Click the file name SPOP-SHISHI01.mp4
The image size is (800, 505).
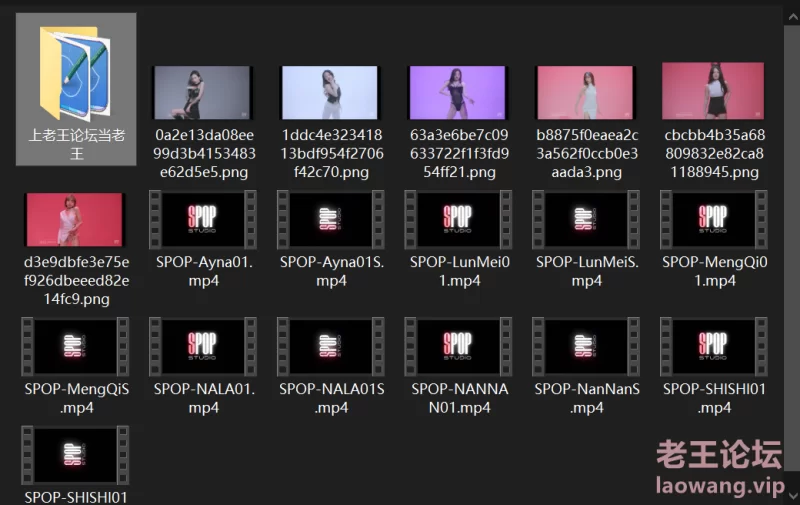714,398
